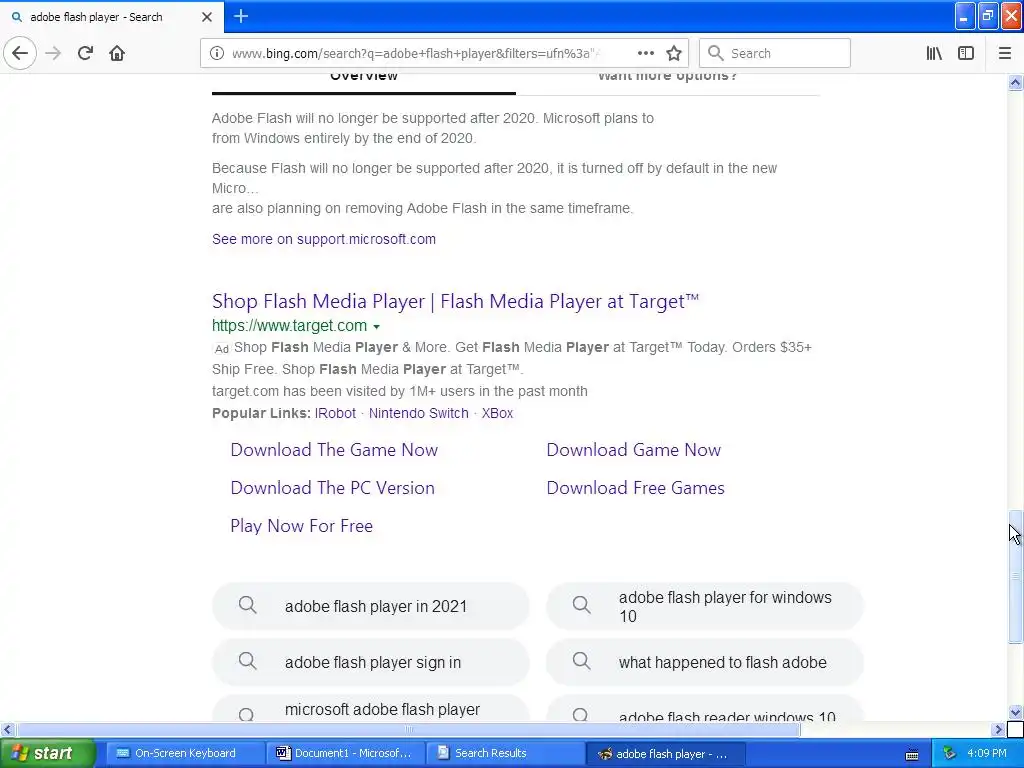Screen dimensions: 1024x768
Task: Click Play Now For Free link
Action: pos(302,526)
